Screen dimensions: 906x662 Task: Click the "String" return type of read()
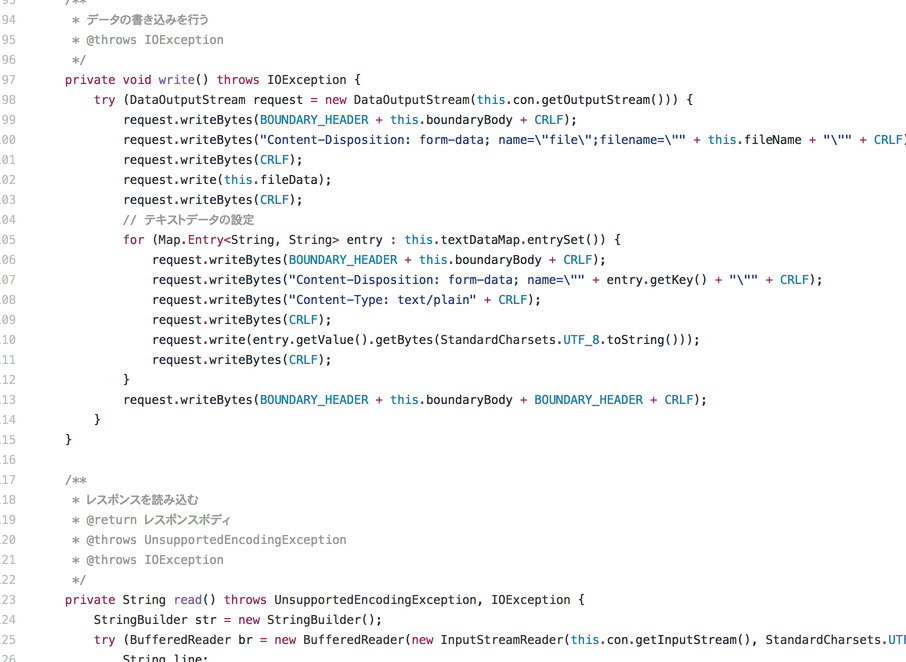144,600
